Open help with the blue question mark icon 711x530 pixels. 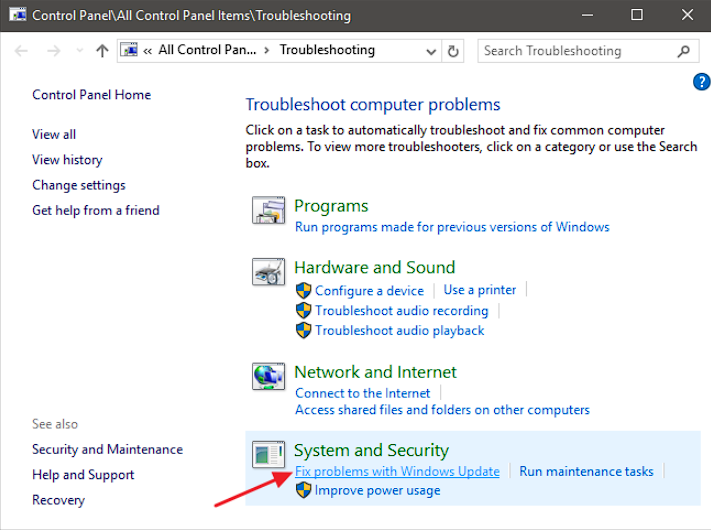[x=701, y=82]
